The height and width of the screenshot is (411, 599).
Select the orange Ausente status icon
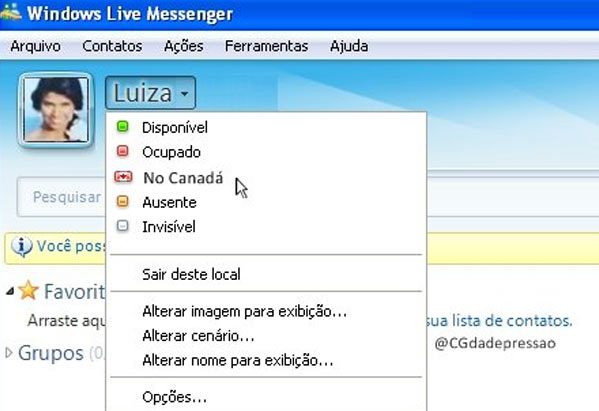coord(123,201)
